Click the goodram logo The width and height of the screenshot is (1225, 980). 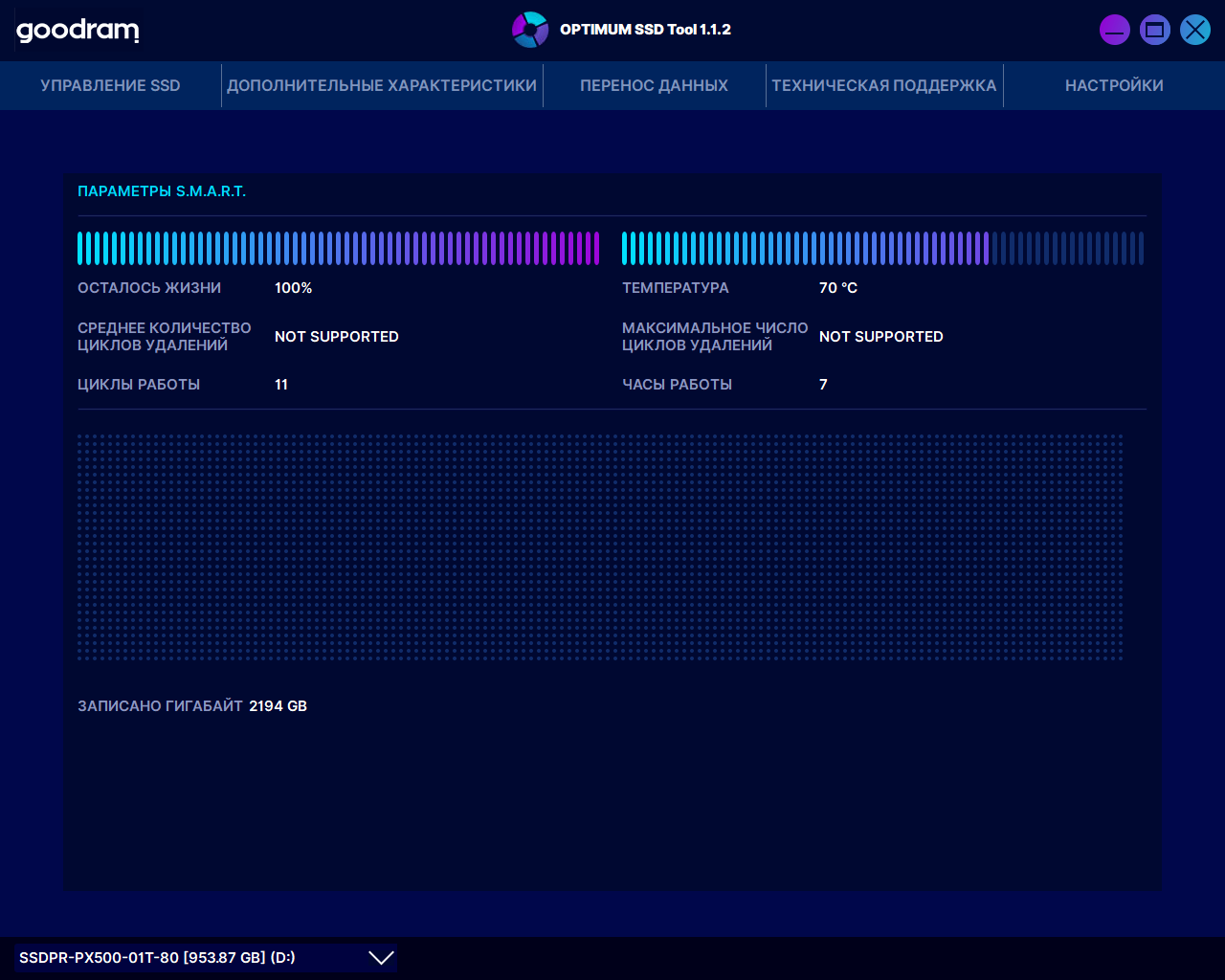tap(78, 31)
